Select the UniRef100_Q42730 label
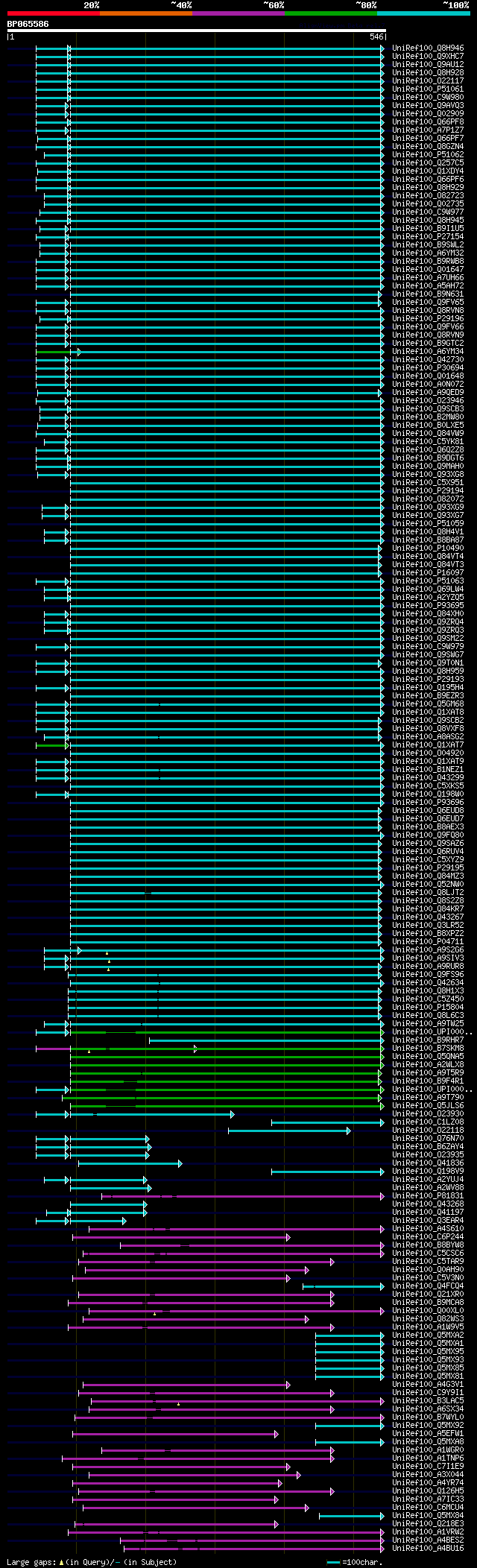 [x=428, y=360]
